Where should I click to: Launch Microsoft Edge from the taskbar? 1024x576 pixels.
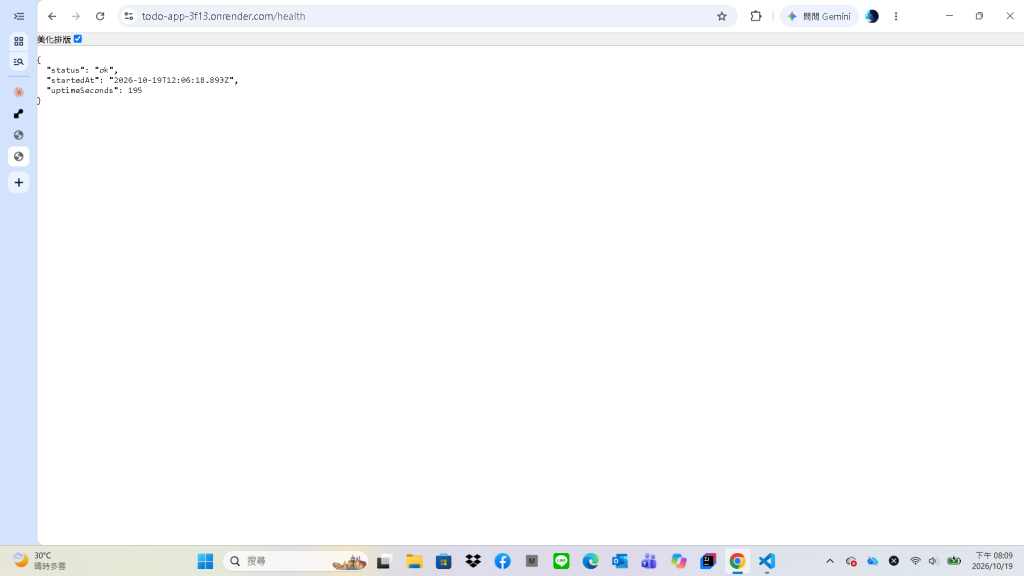(590, 561)
